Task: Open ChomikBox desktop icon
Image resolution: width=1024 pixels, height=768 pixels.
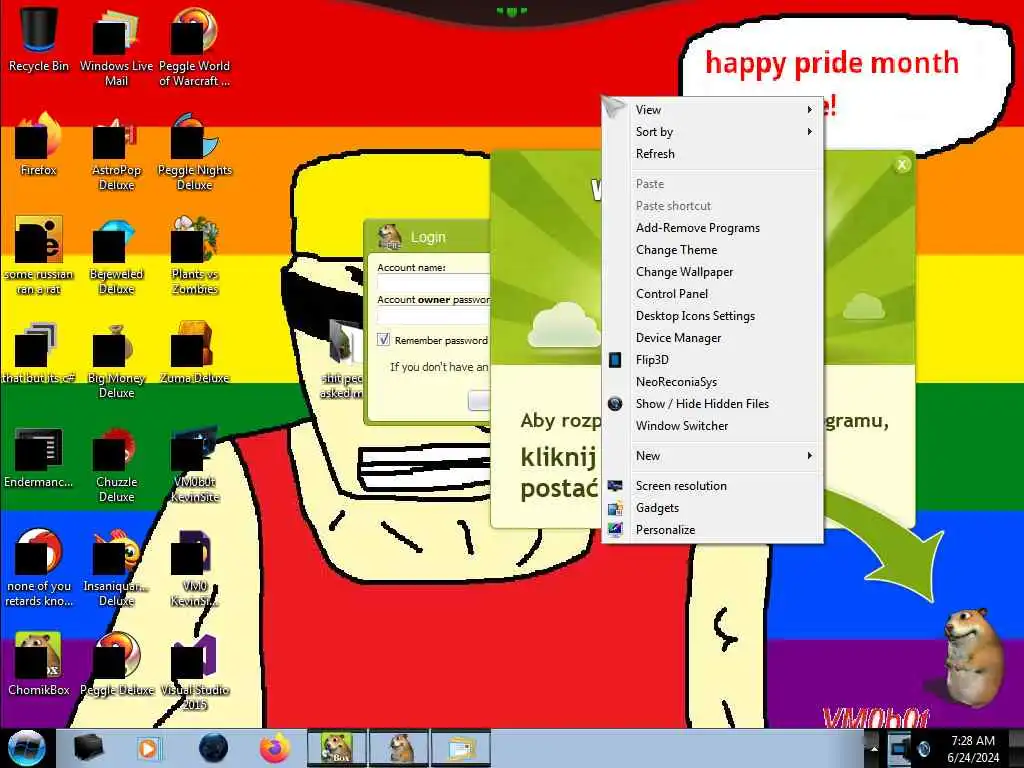Action: [39, 664]
